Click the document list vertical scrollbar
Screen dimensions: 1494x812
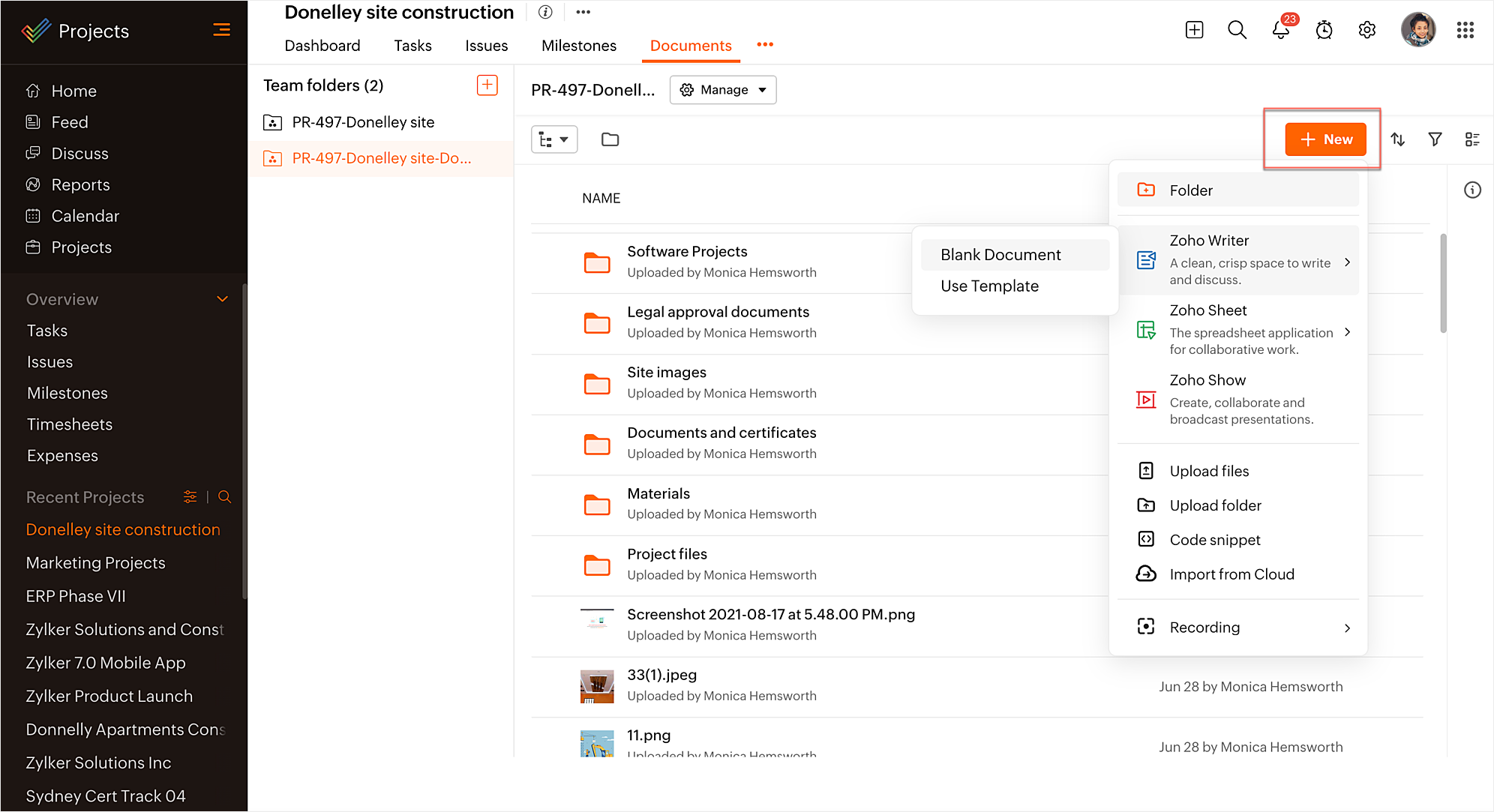tap(1443, 285)
